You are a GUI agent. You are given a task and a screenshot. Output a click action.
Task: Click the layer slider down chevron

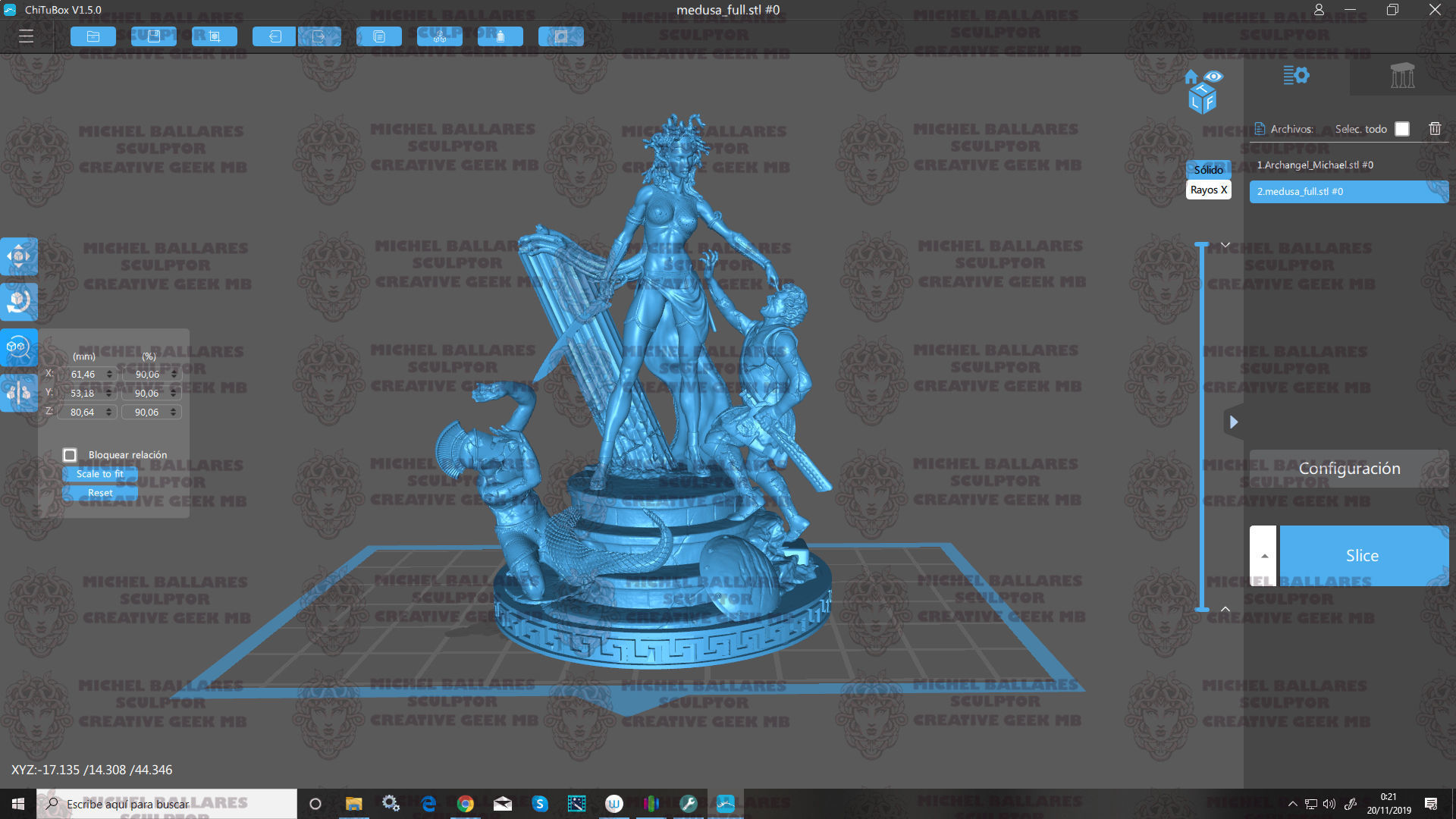tap(1225, 245)
